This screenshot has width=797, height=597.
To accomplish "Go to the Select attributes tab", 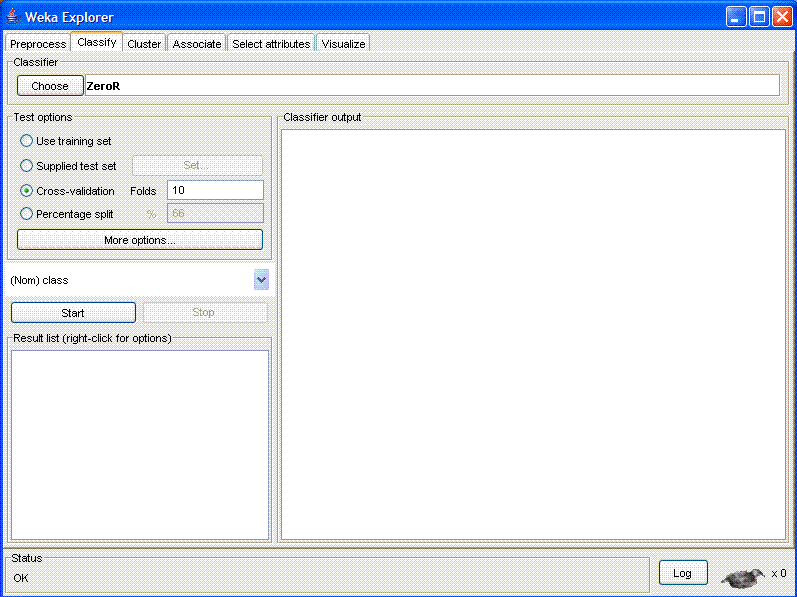I will 271,44.
